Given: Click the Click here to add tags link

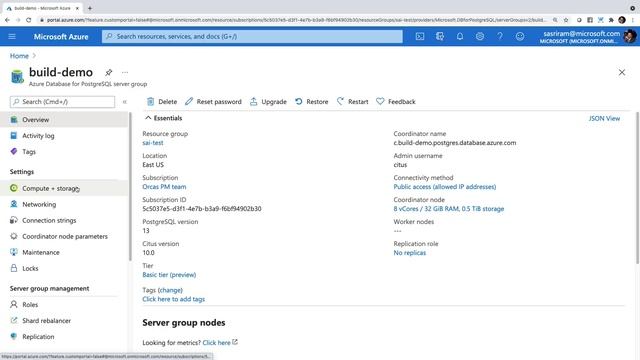Looking at the screenshot, I should [173, 299].
